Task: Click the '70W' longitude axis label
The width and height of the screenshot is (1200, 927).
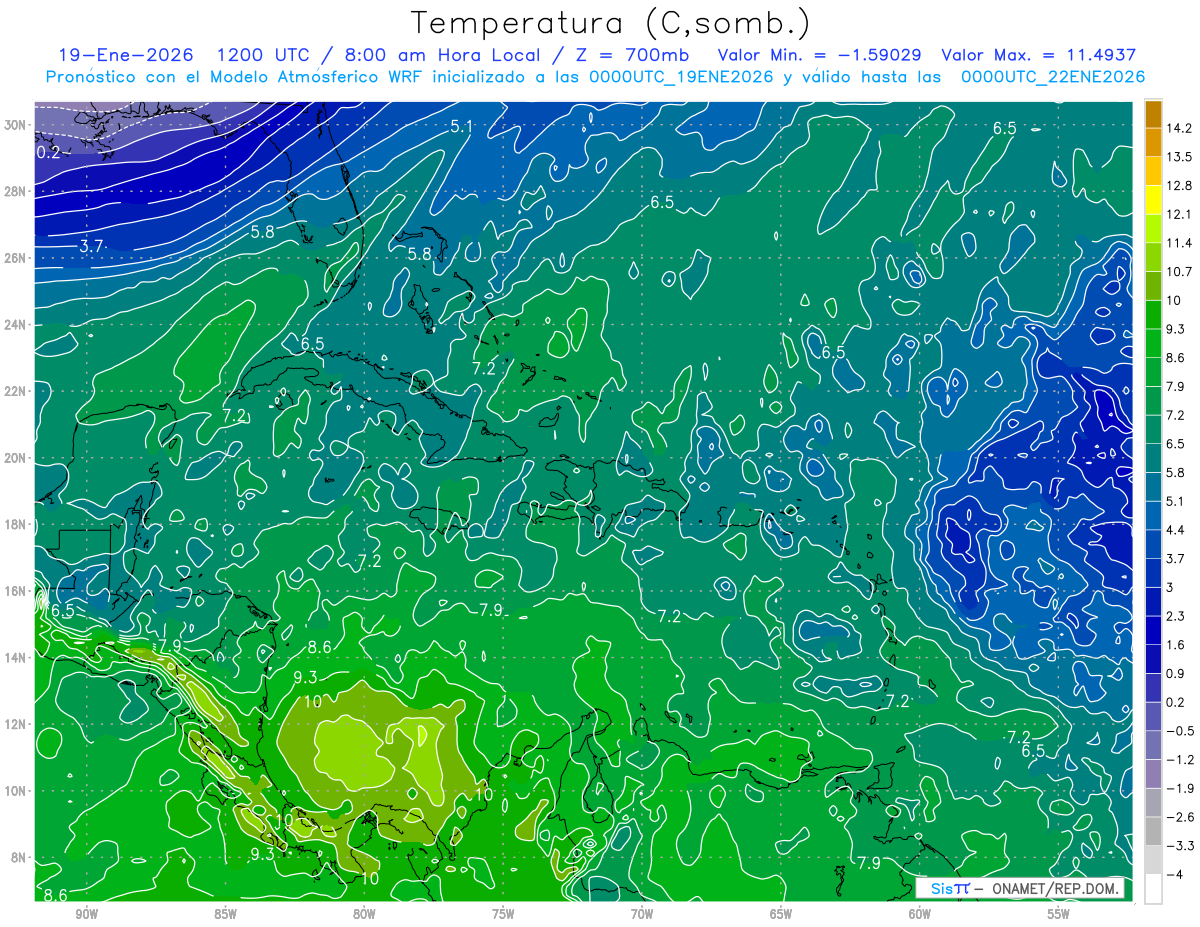Action: pyautogui.click(x=642, y=914)
